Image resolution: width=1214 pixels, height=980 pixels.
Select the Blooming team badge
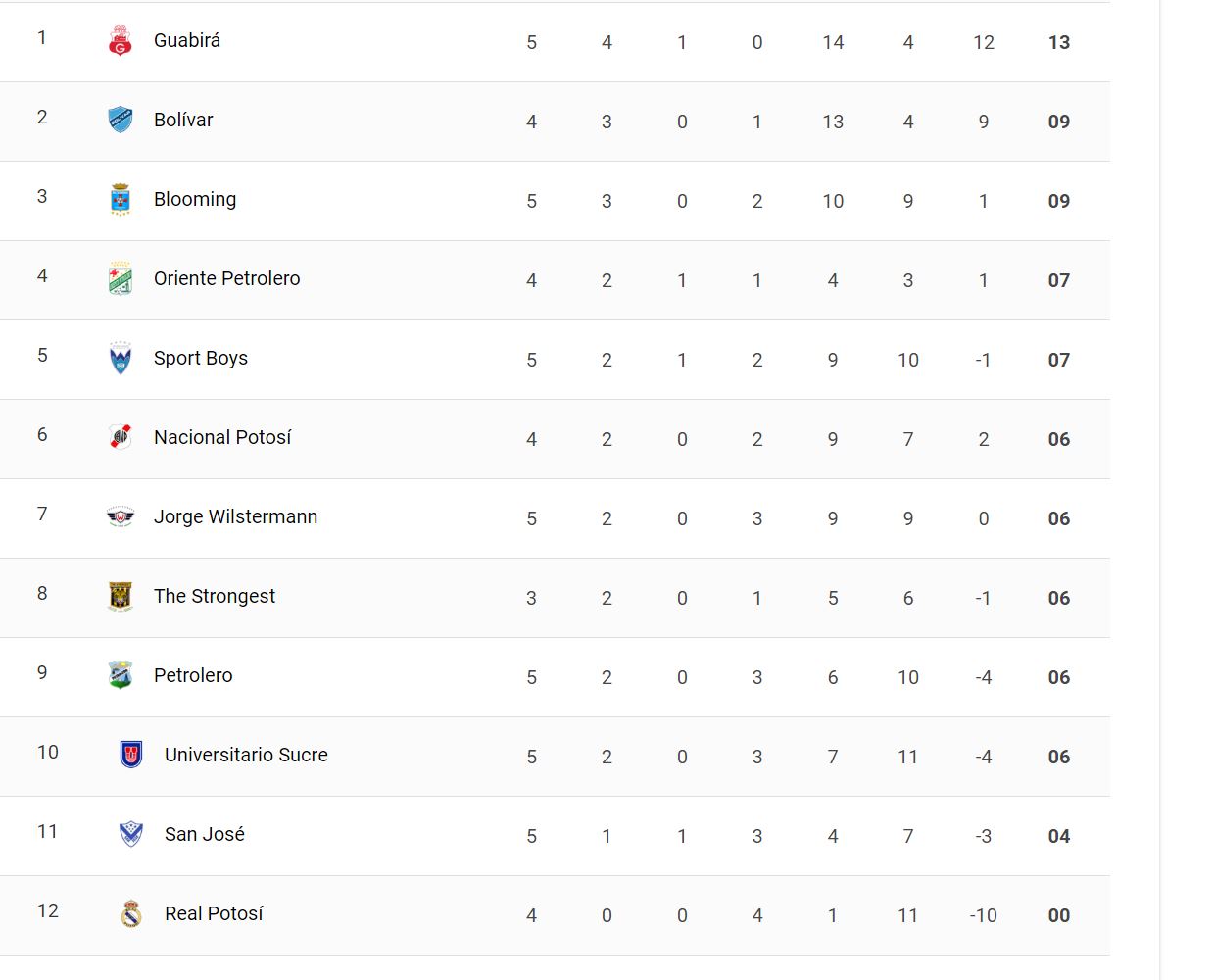pos(120,199)
